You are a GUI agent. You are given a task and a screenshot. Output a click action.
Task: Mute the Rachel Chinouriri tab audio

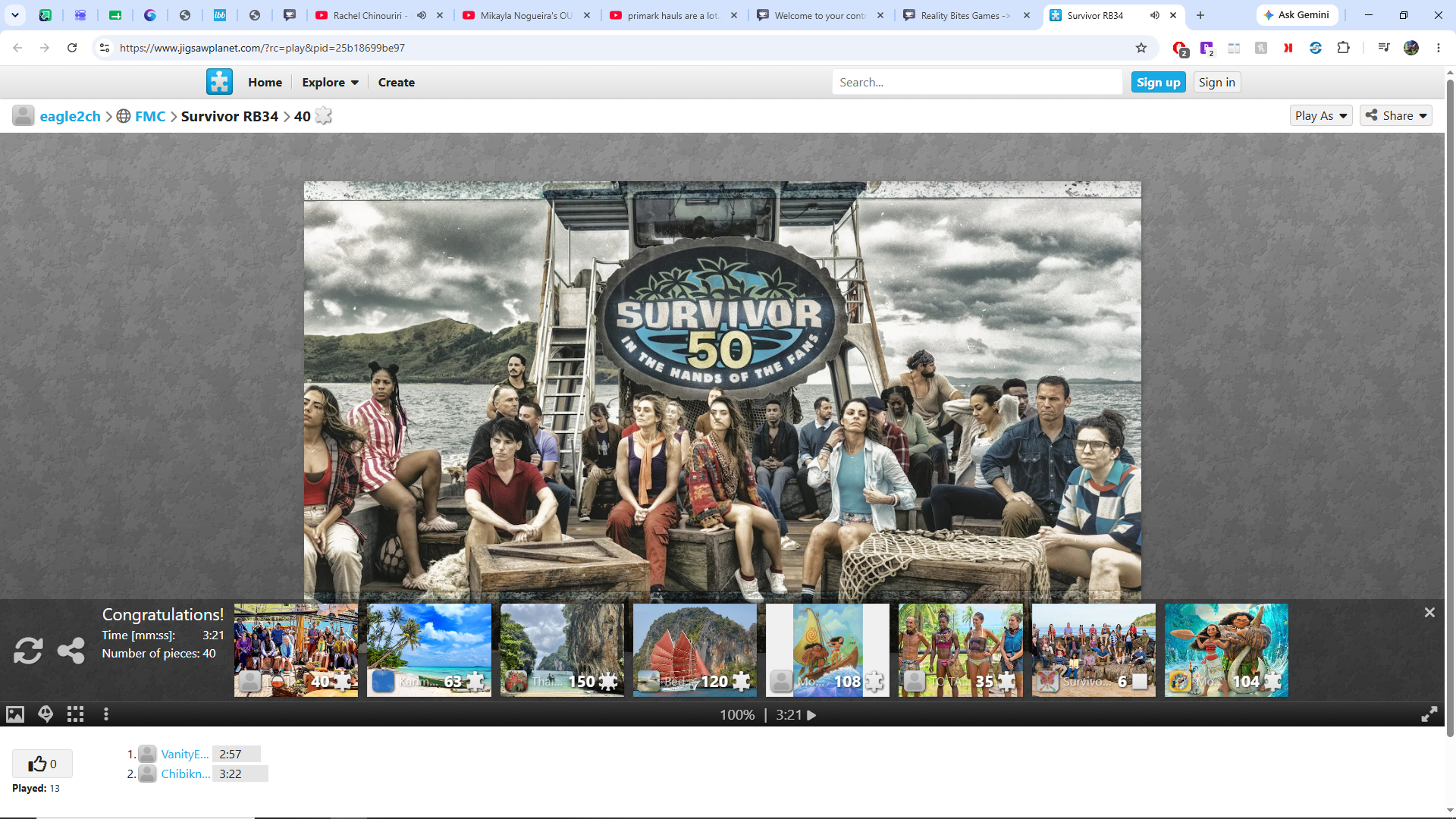click(x=422, y=15)
